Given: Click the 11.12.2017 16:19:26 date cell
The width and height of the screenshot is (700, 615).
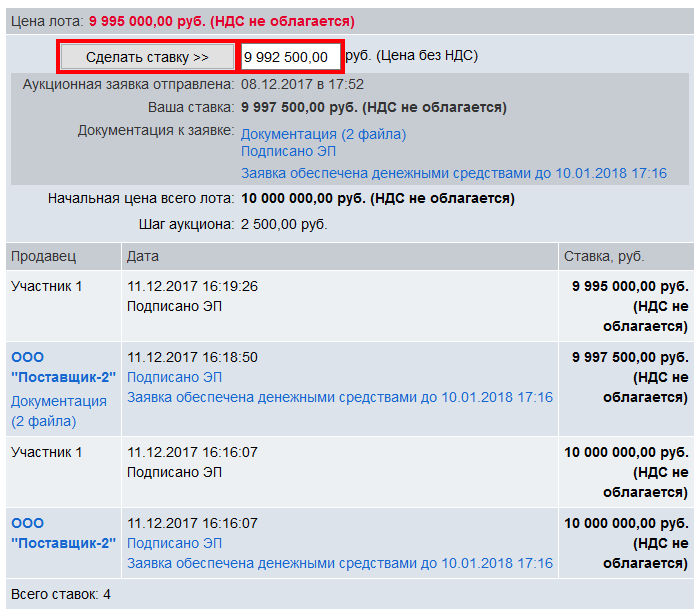Looking at the screenshot, I should point(192,286).
